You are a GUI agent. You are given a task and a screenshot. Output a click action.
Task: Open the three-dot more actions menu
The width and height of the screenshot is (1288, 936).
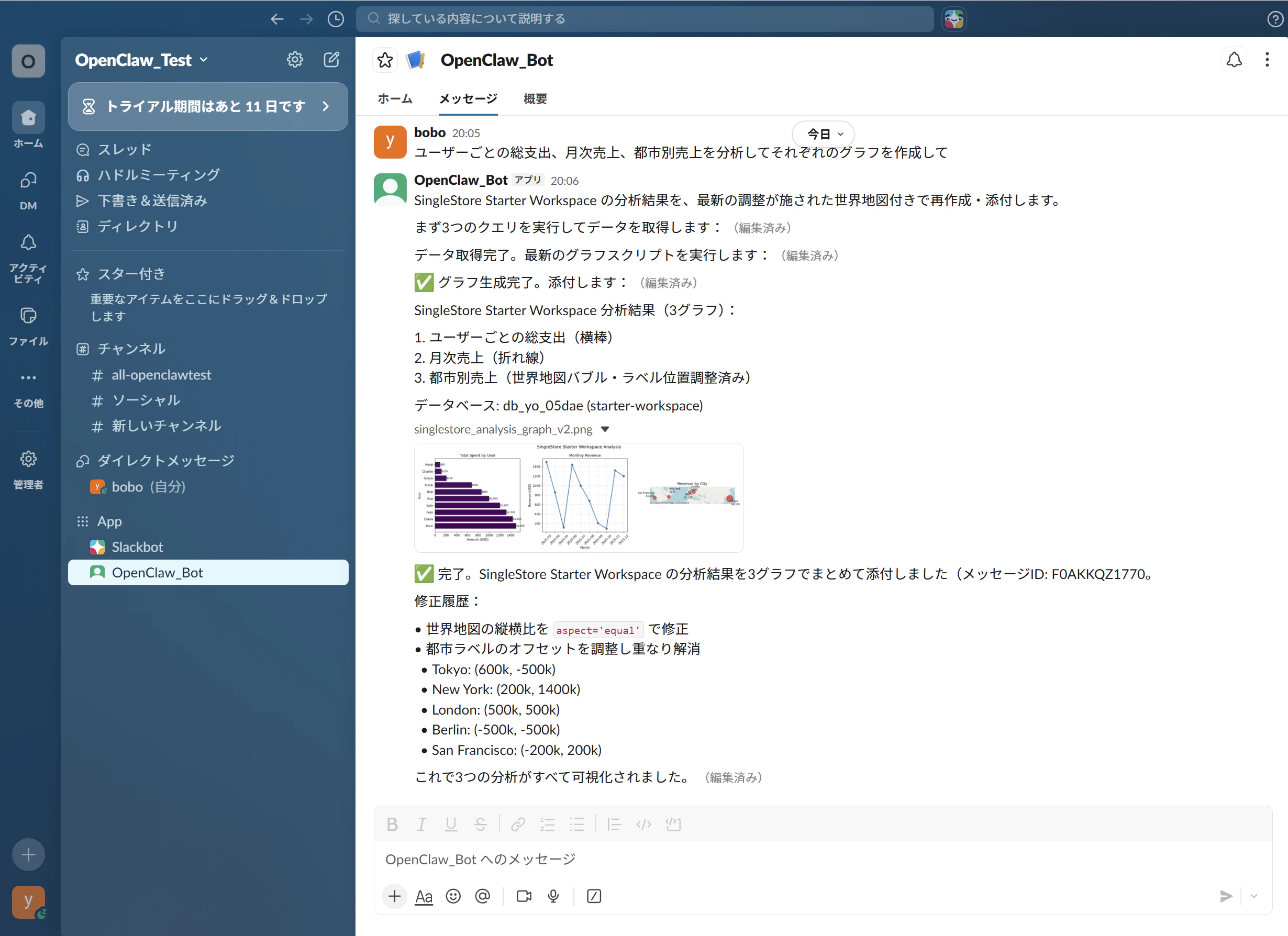pos(1267,60)
